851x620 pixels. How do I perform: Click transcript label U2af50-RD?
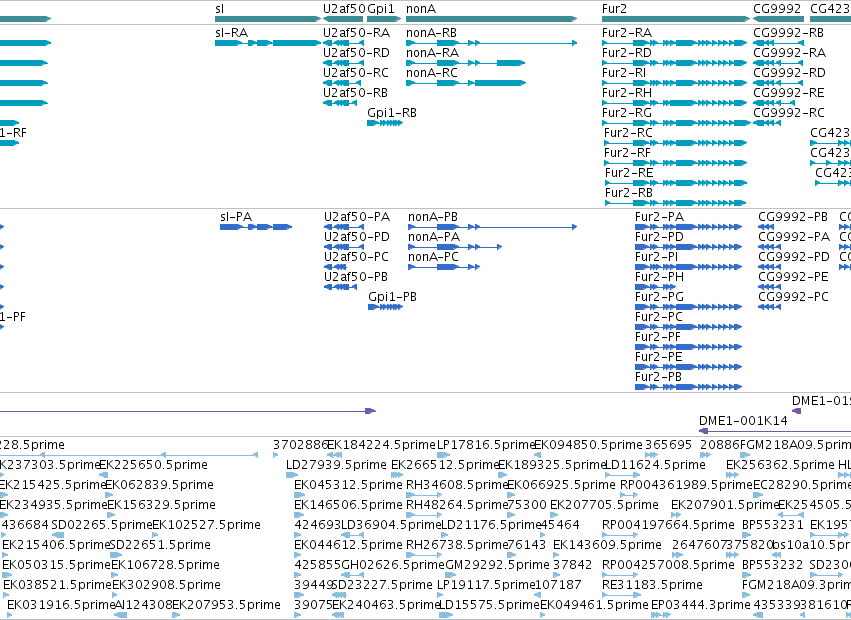357,53
